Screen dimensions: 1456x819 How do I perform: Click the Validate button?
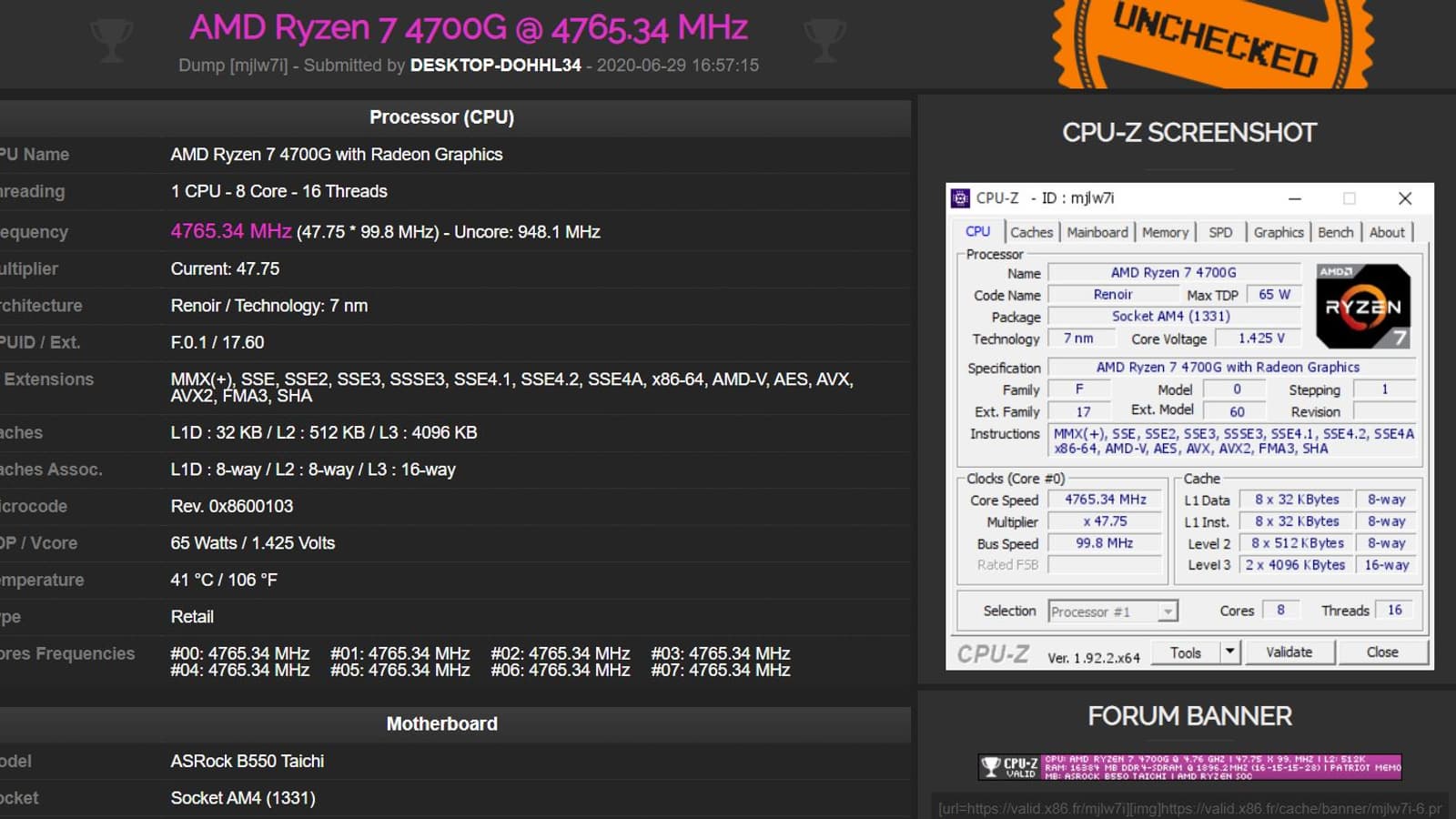[x=1289, y=652]
